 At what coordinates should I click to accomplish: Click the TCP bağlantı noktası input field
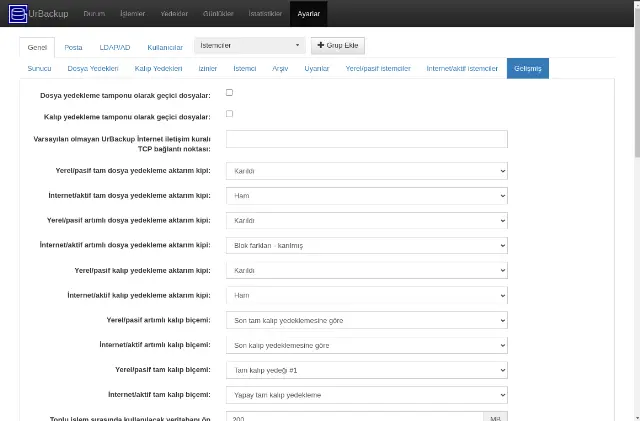click(367, 139)
